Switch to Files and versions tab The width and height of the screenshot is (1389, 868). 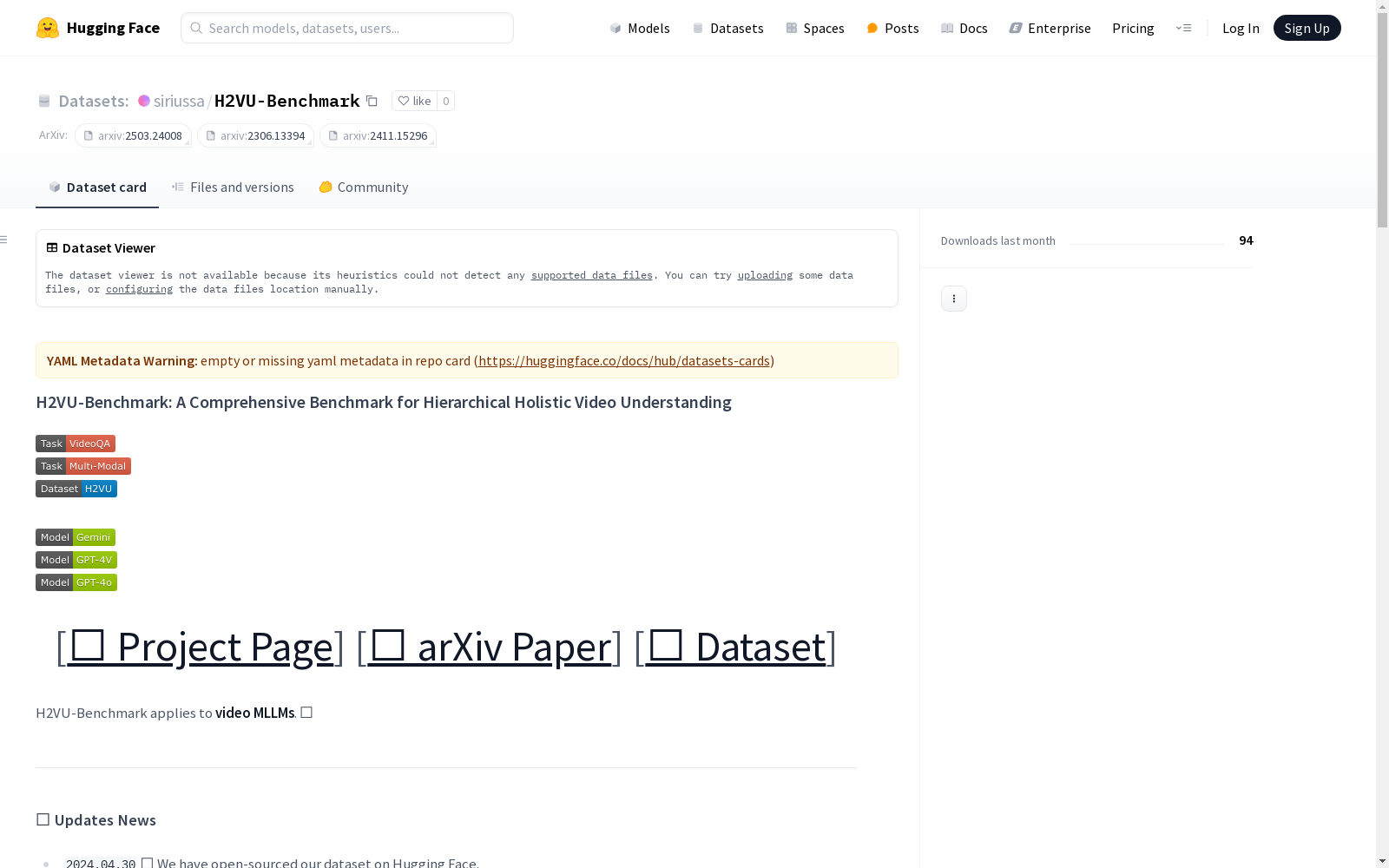(233, 187)
